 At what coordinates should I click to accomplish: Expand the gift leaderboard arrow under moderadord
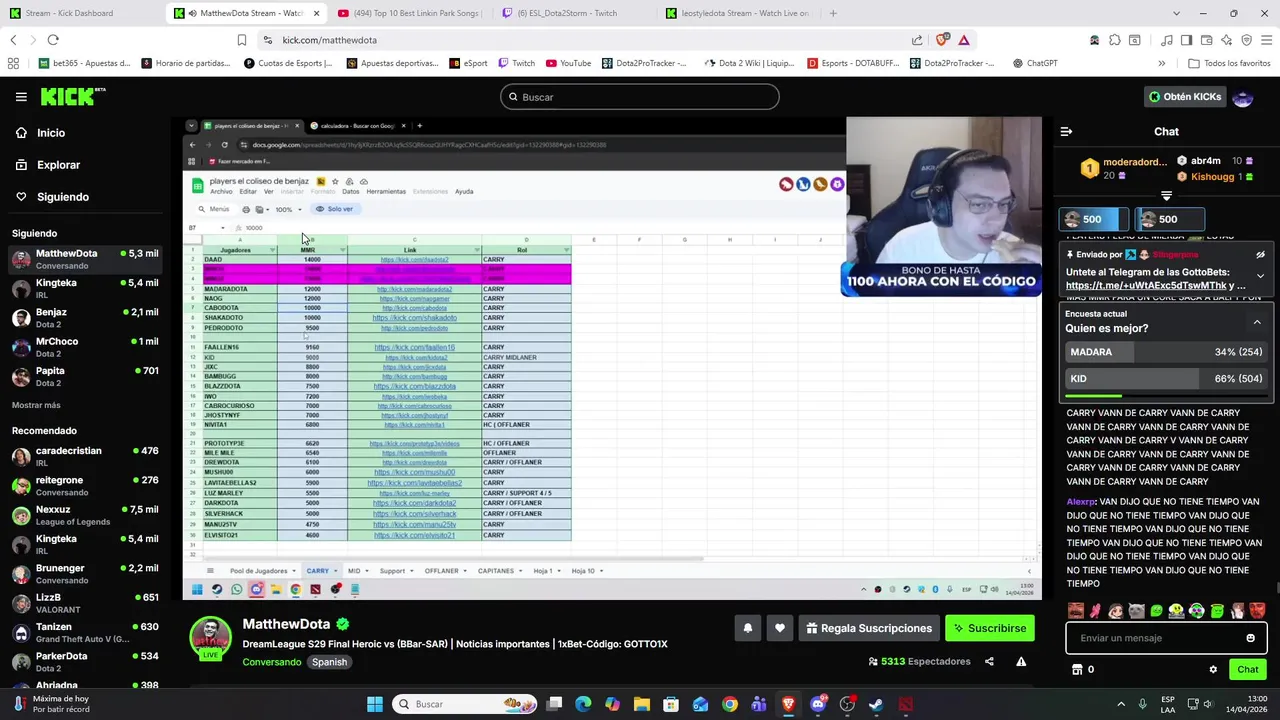1166,196
